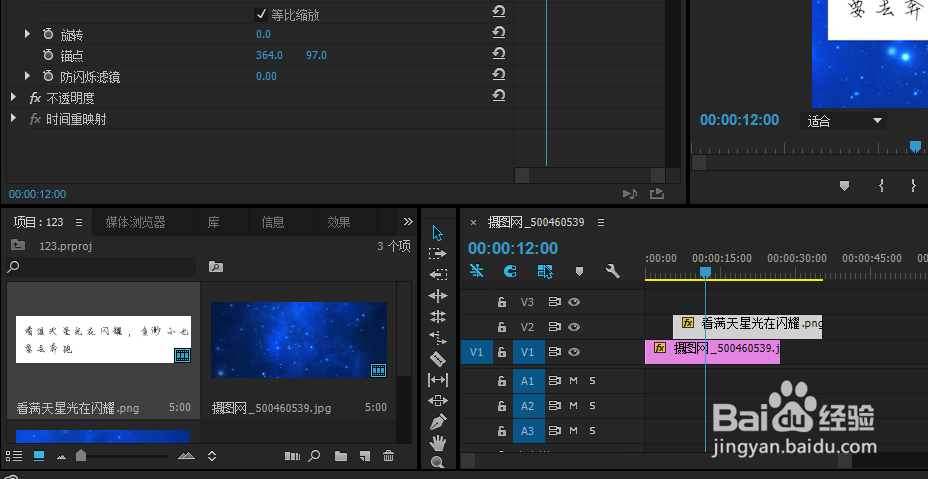Viewport: 928px width, 479px height.
Task: Open project panel menu beside 项目: 123
Action: tap(79, 222)
